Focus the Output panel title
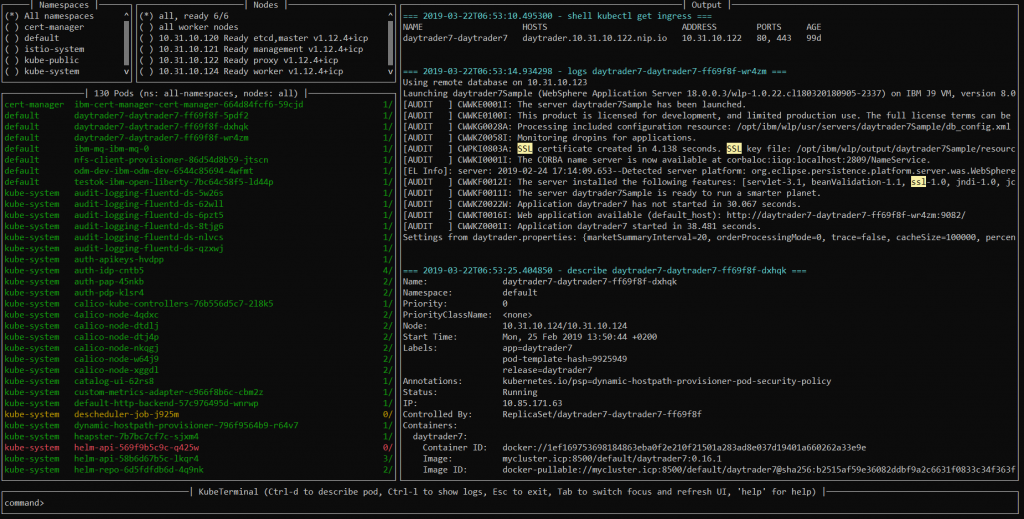The image size is (1024, 519). tap(703, 5)
